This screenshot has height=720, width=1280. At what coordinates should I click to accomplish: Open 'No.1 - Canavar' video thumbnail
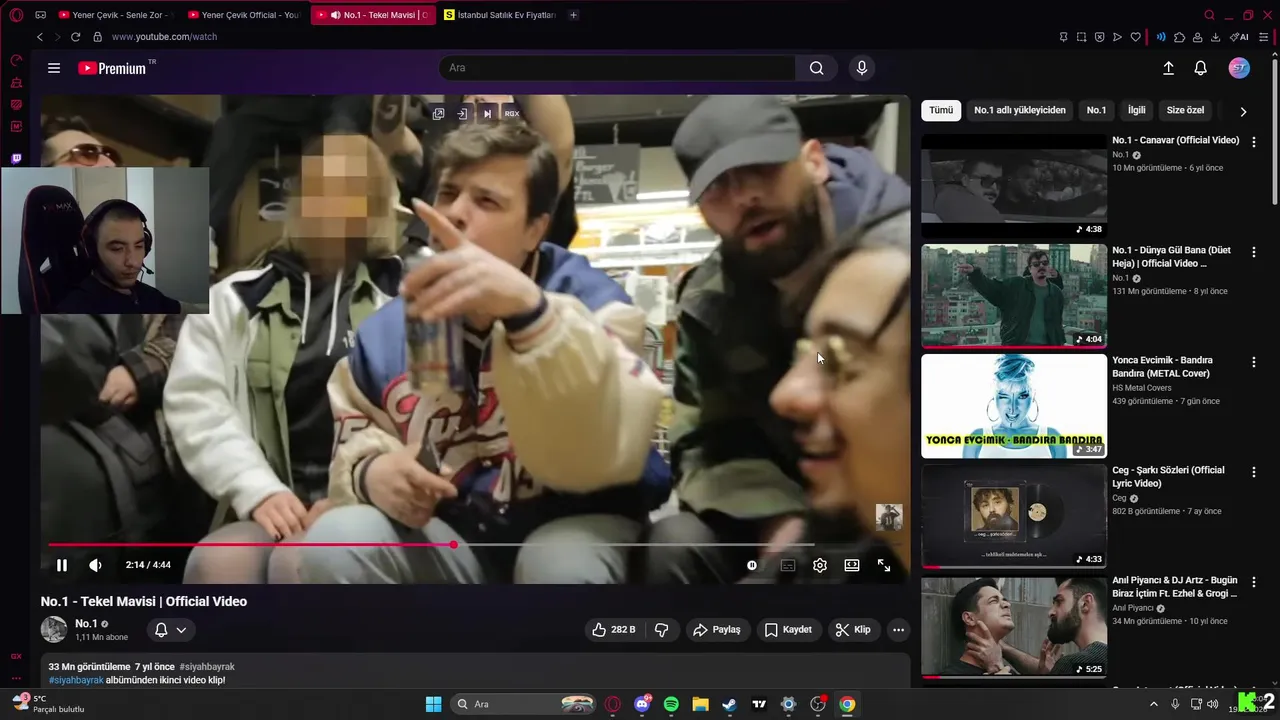pos(1014,186)
